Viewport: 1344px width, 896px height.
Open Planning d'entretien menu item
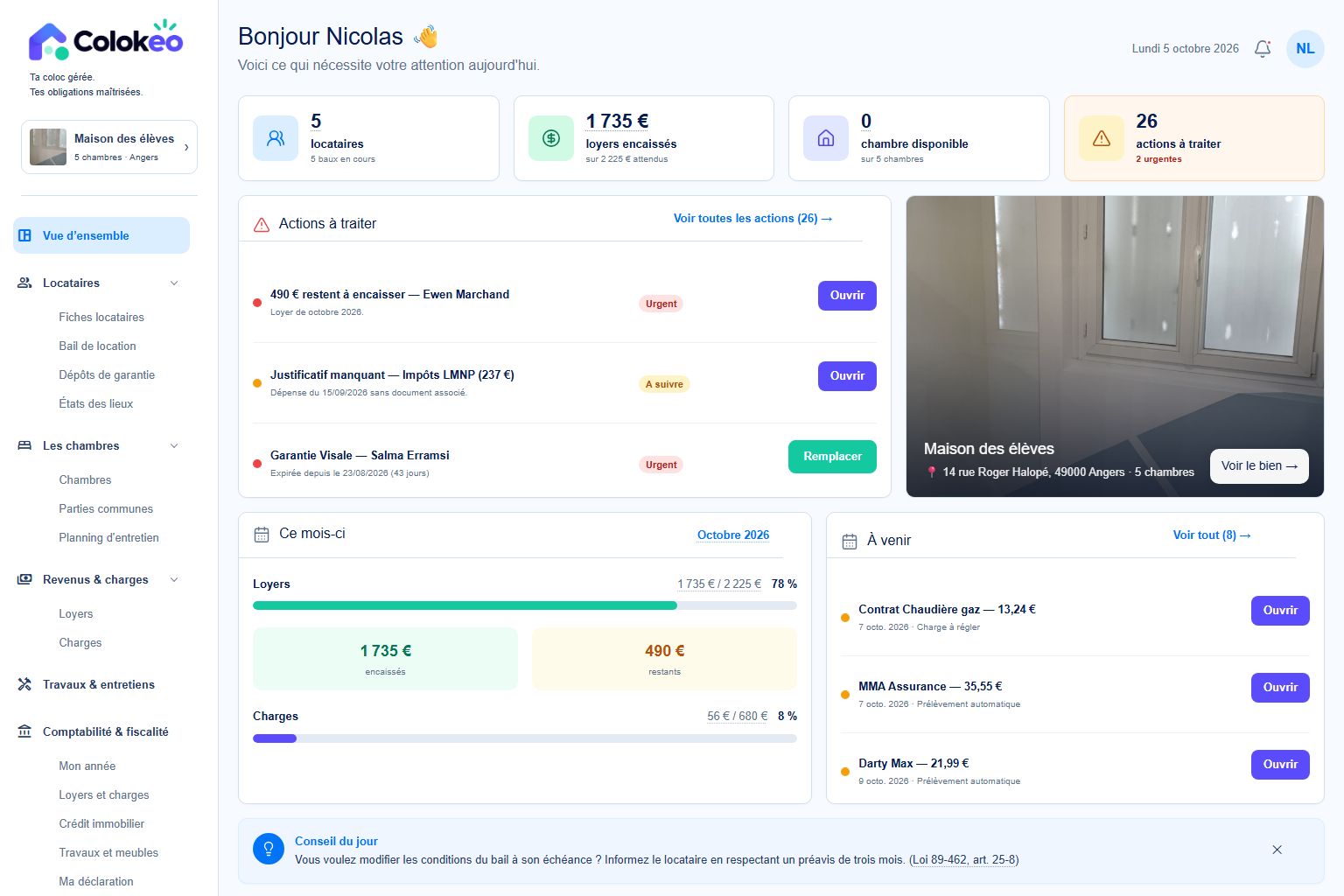pyautogui.click(x=108, y=537)
